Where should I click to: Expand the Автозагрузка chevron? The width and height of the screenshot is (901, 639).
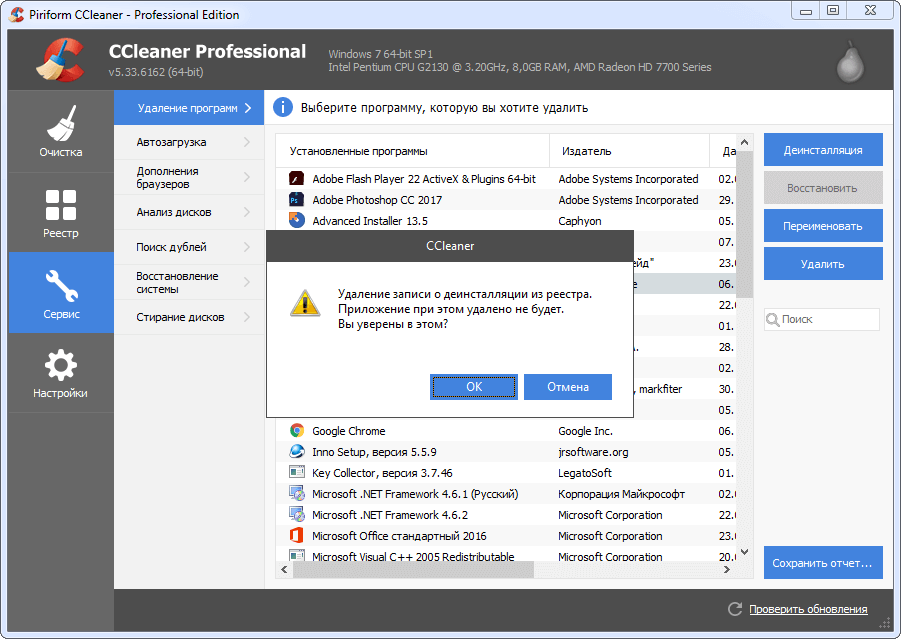pos(246,142)
